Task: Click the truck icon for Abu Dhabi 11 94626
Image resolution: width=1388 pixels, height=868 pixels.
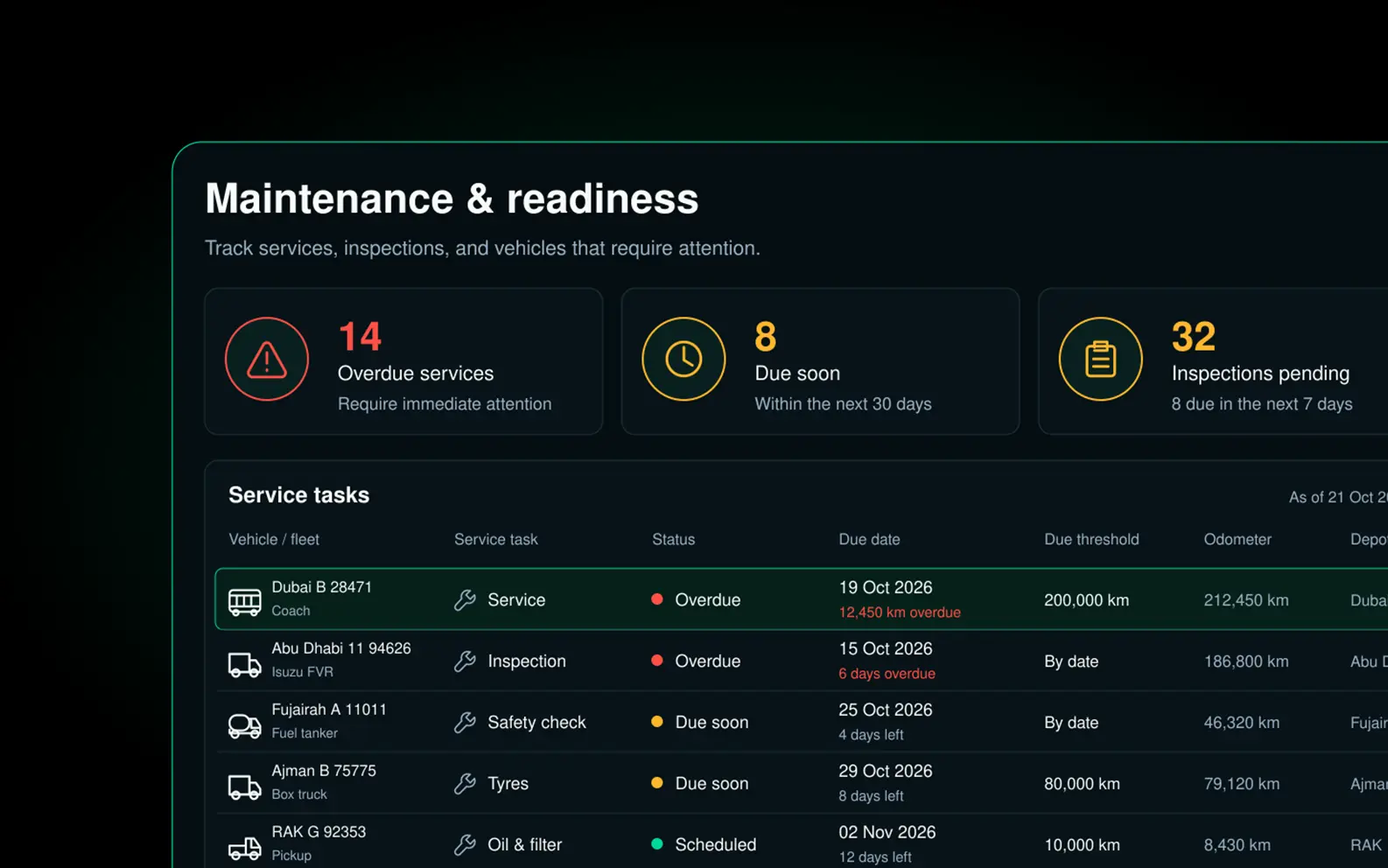Action: click(x=244, y=664)
